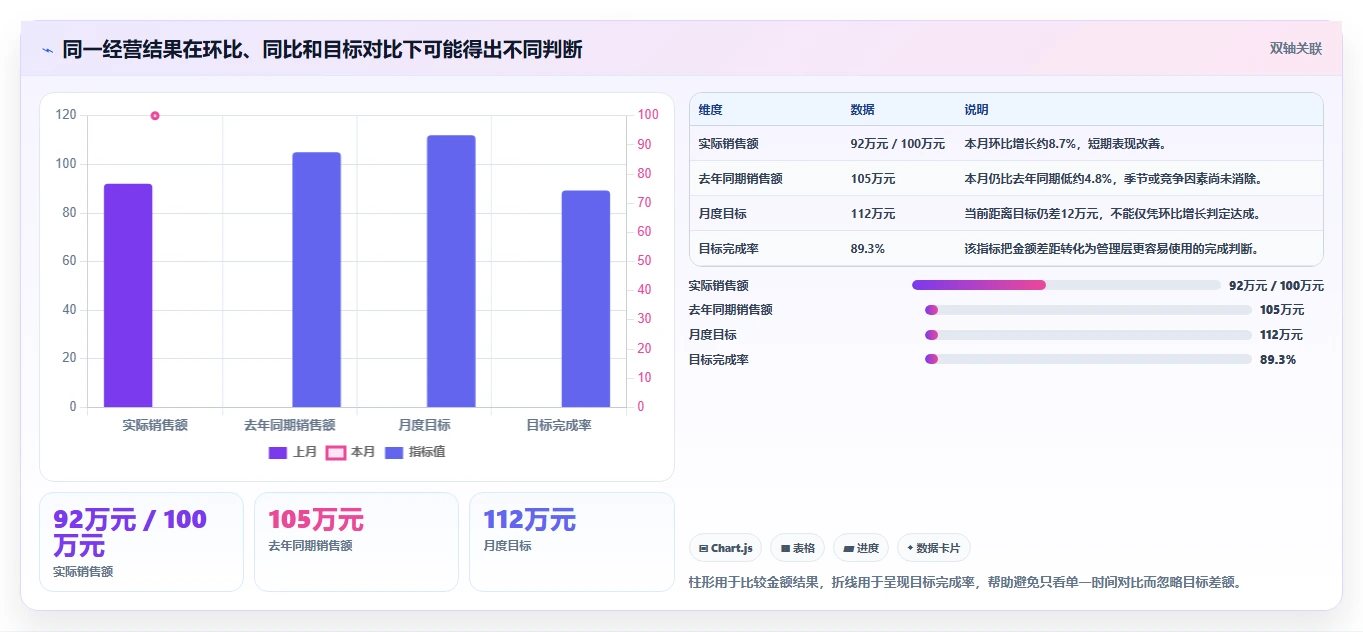Toggle the 本月 legend item

coord(351,452)
